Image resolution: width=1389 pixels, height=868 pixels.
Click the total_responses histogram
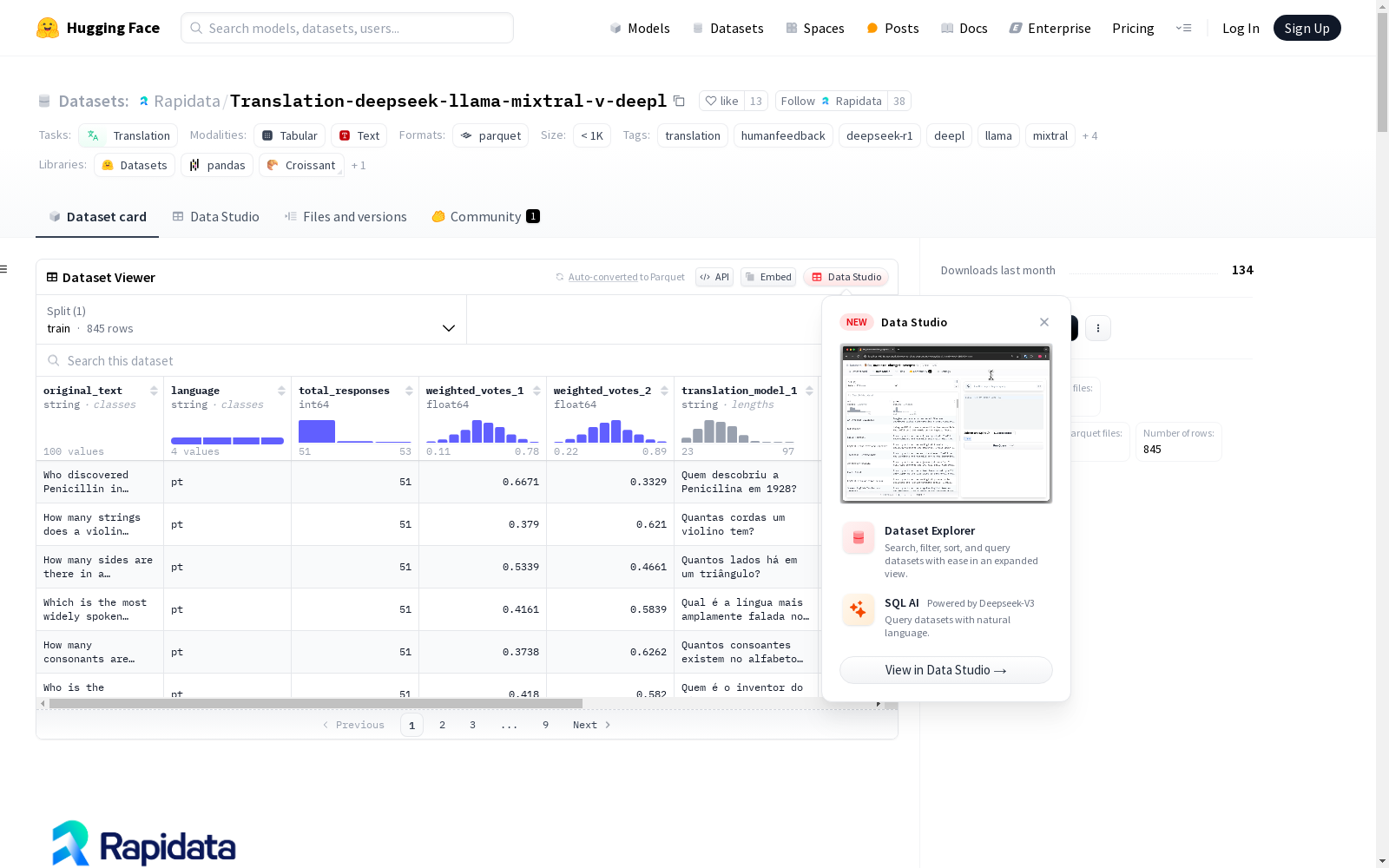tap(355, 431)
